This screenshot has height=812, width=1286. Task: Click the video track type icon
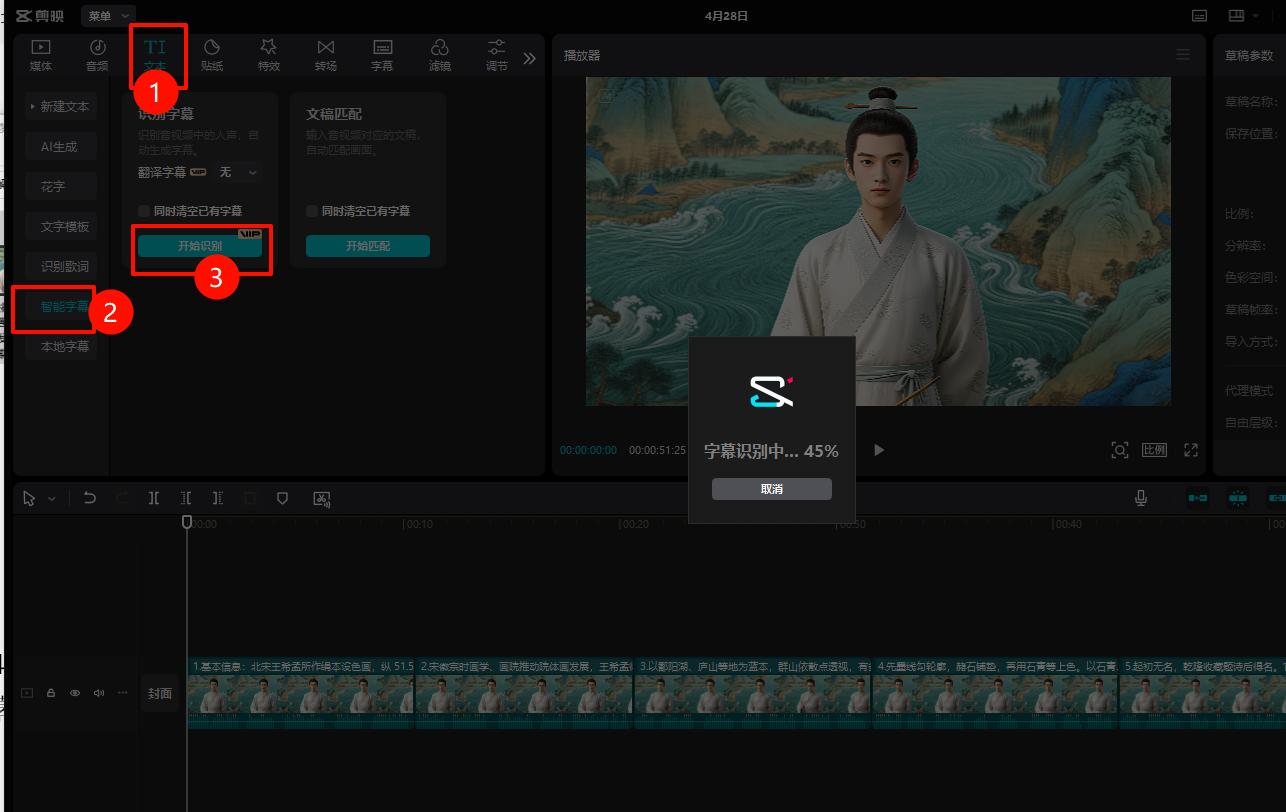click(x=27, y=692)
